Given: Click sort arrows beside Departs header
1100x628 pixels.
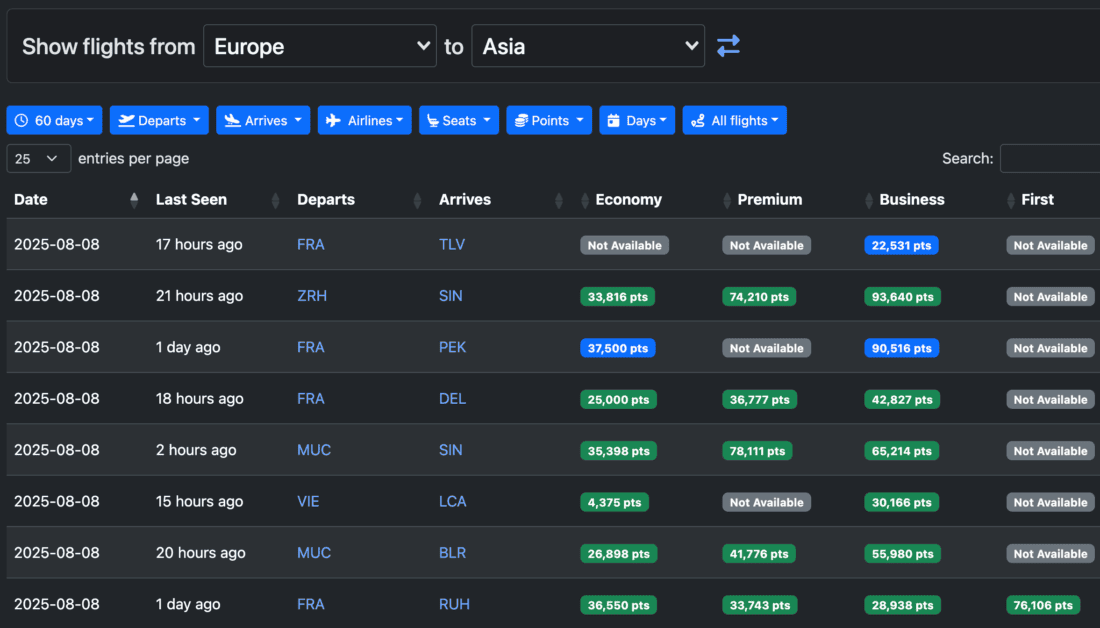Looking at the screenshot, I should pyautogui.click(x=418, y=200).
